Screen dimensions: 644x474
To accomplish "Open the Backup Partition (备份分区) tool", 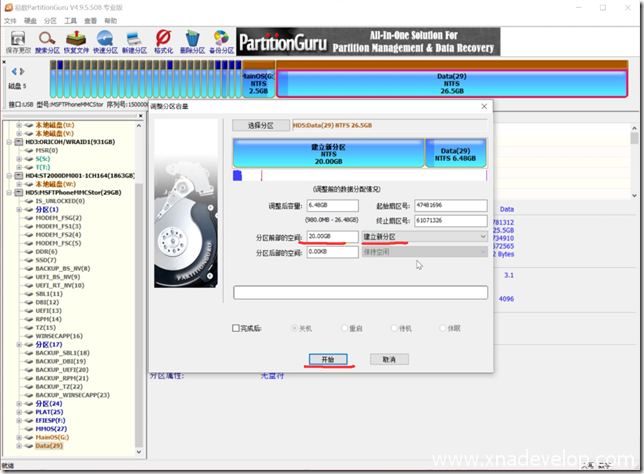I will [x=221, y=40].
